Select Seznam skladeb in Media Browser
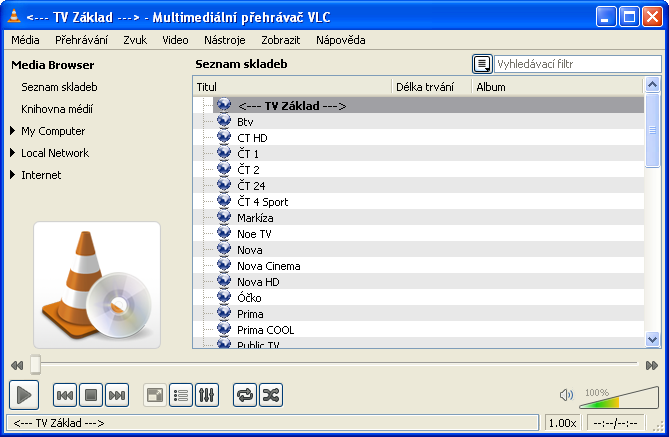Viewport: 669px width, 437px height. [x=59, y=87]
